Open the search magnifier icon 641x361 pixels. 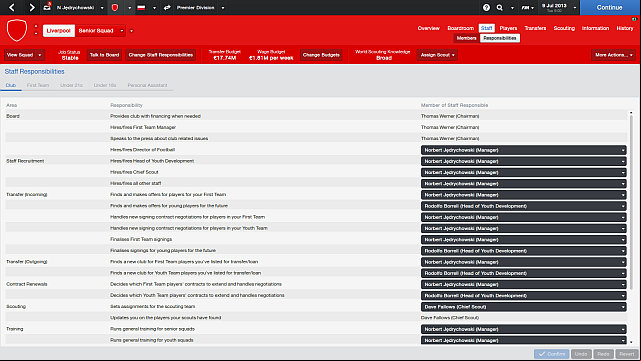(500, 7)
